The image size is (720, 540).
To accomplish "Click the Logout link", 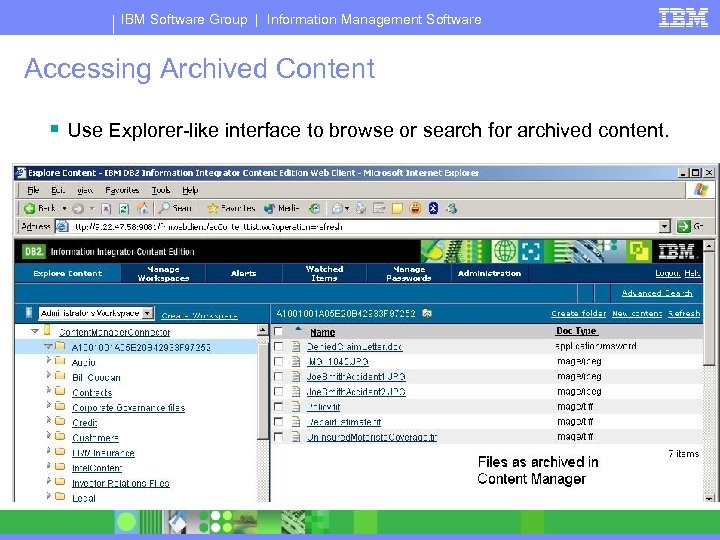I will 668,274.
